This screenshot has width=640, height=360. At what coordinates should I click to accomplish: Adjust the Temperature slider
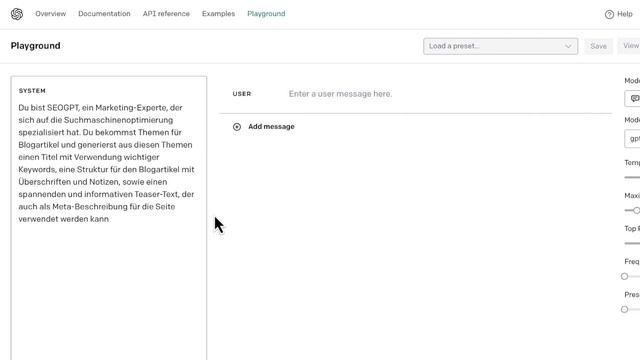click(632, 177)
